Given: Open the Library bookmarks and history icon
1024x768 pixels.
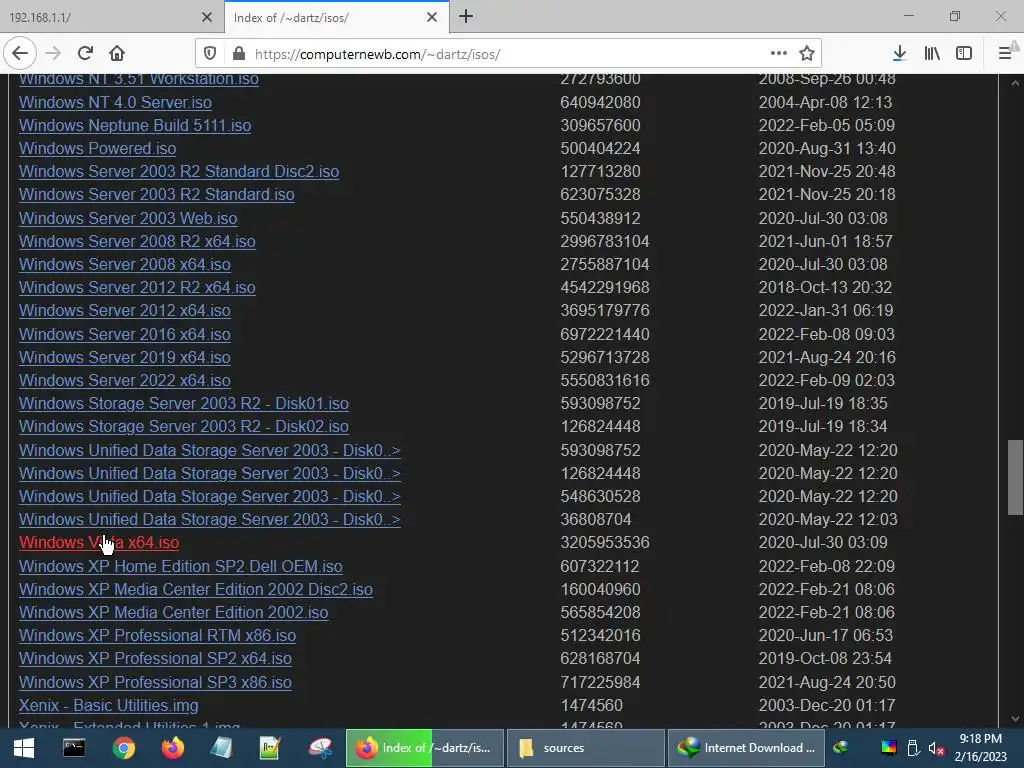Looking at the screenshot, I should click(x=932, y=53).
